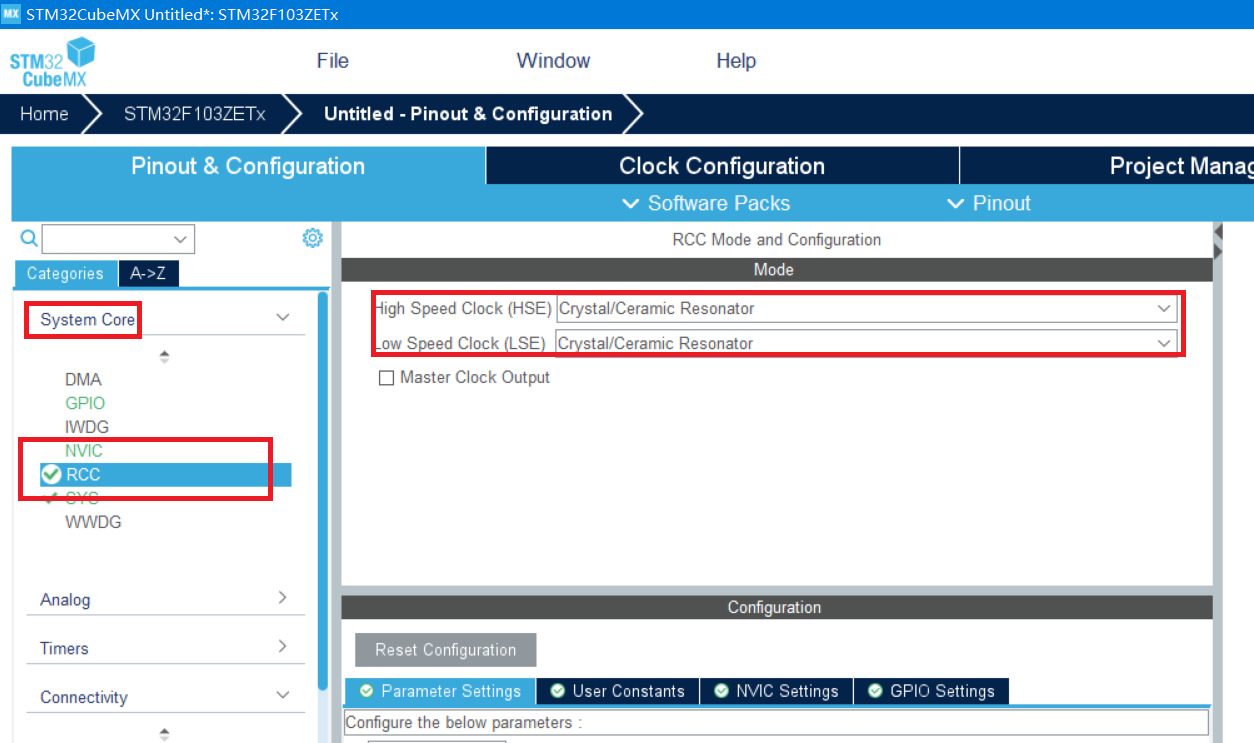Screen dimensions: 1254x743
Task: Switch to the A->Z list tab
Action: (x=148, y=274)
